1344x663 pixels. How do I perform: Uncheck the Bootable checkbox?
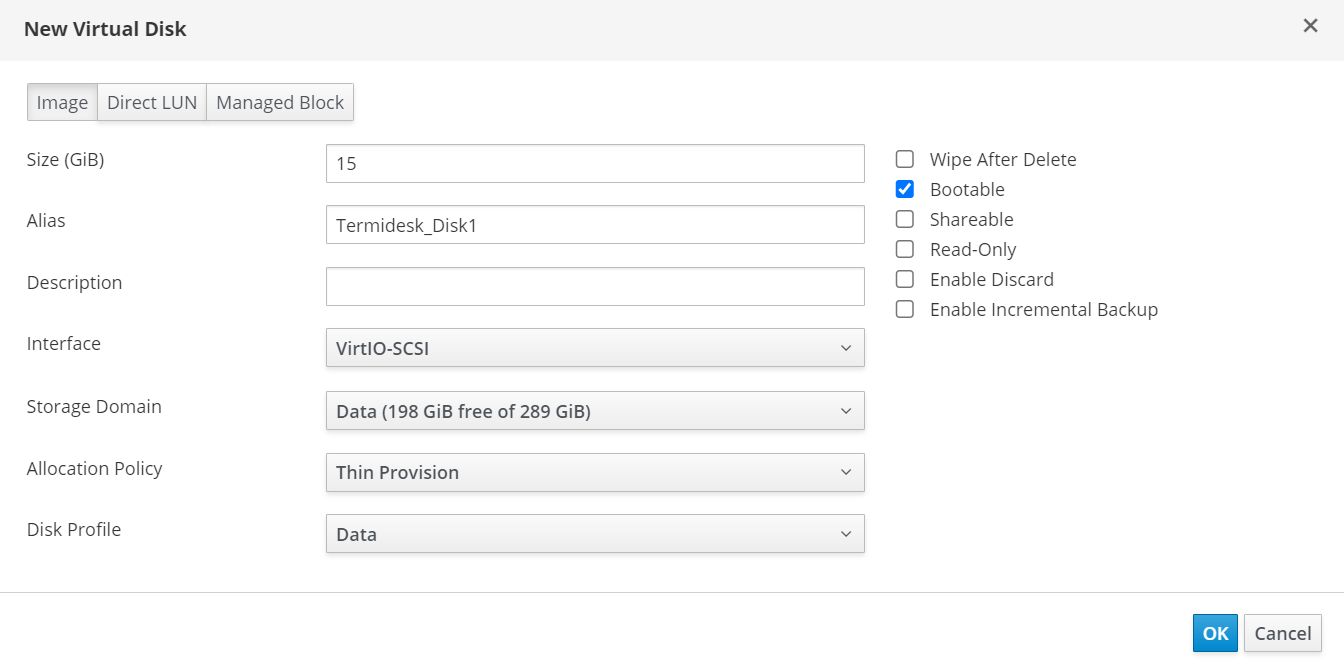pyautogui.click(x=905, y=189)
